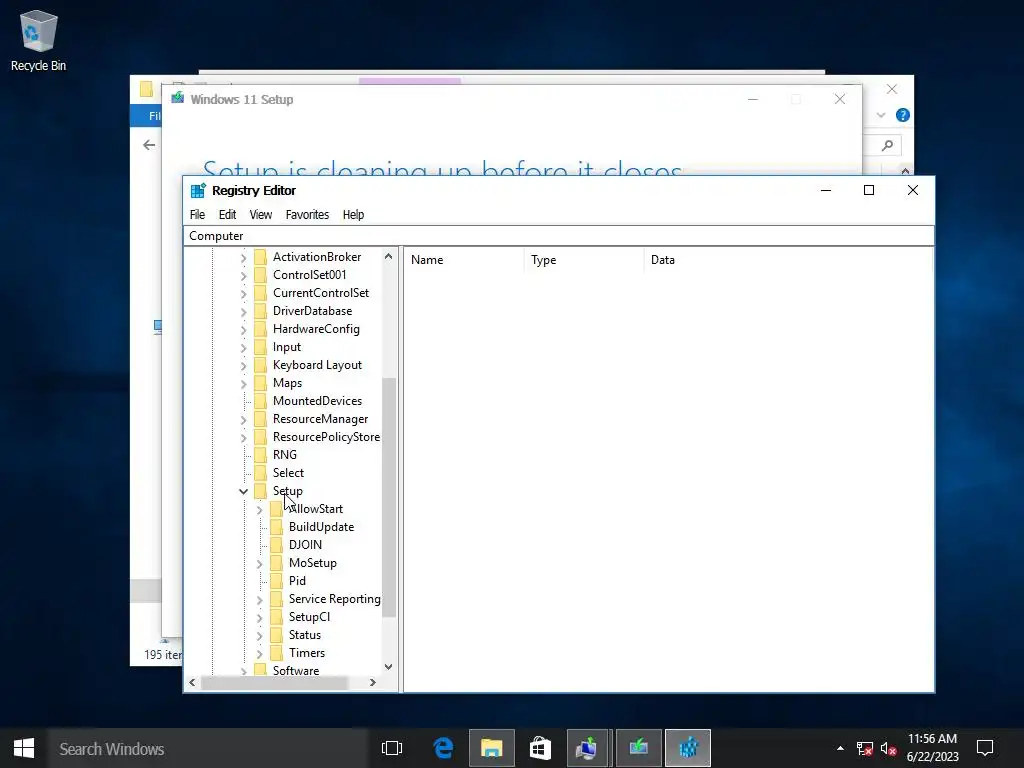
Task: Click tree scrollbar down arrow
Action: click(389, 667)
